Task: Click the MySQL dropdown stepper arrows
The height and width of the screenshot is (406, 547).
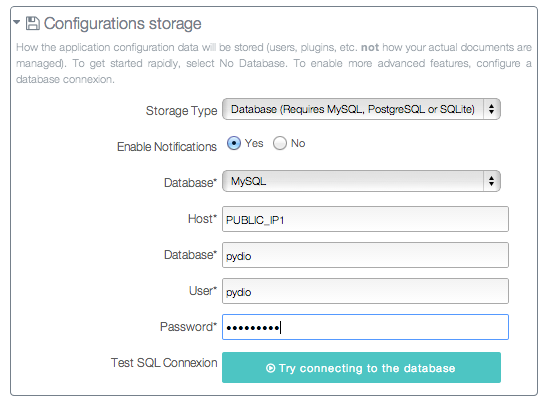Action: 492,181
